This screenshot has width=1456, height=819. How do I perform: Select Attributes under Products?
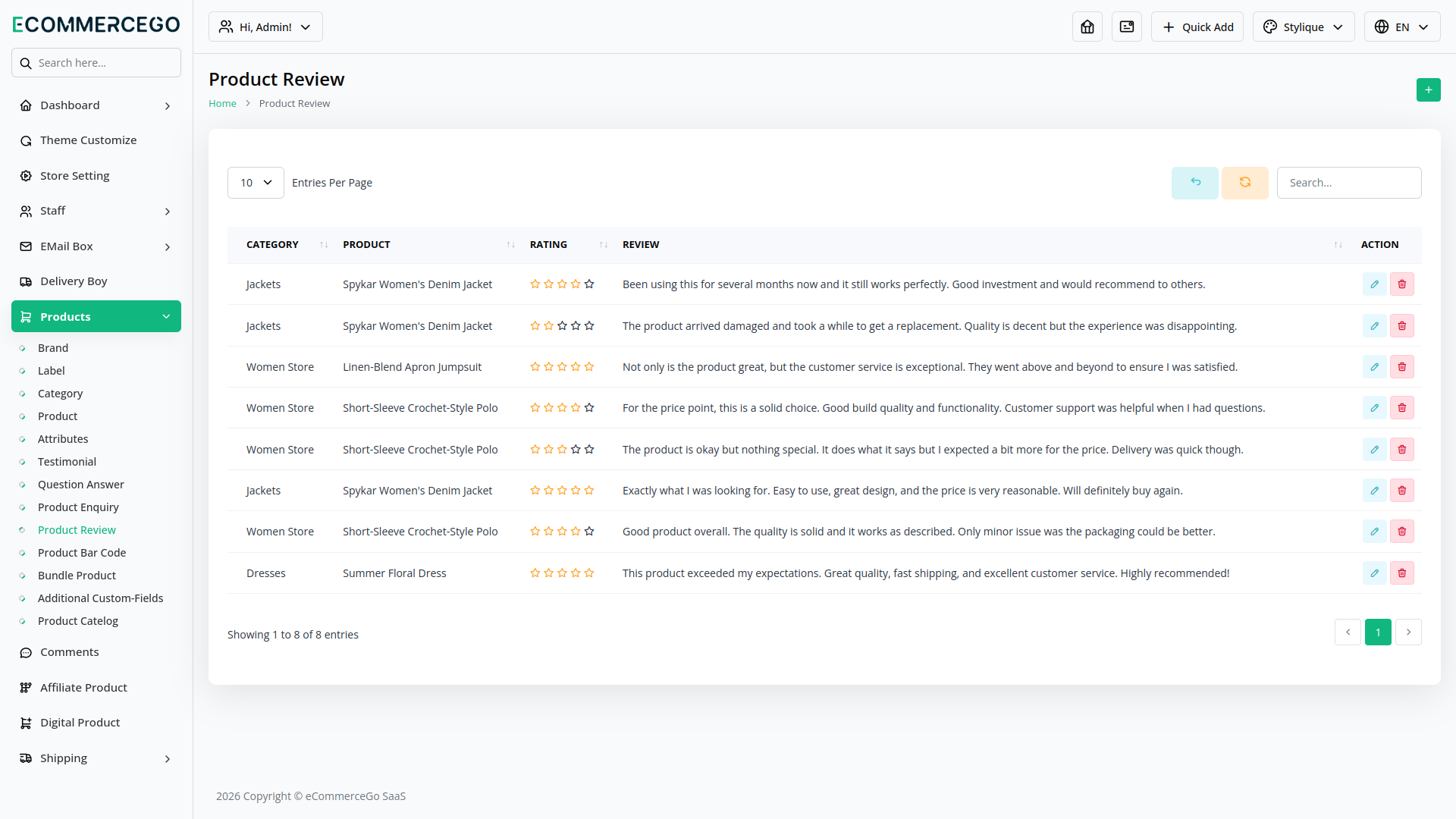point(63,439)
